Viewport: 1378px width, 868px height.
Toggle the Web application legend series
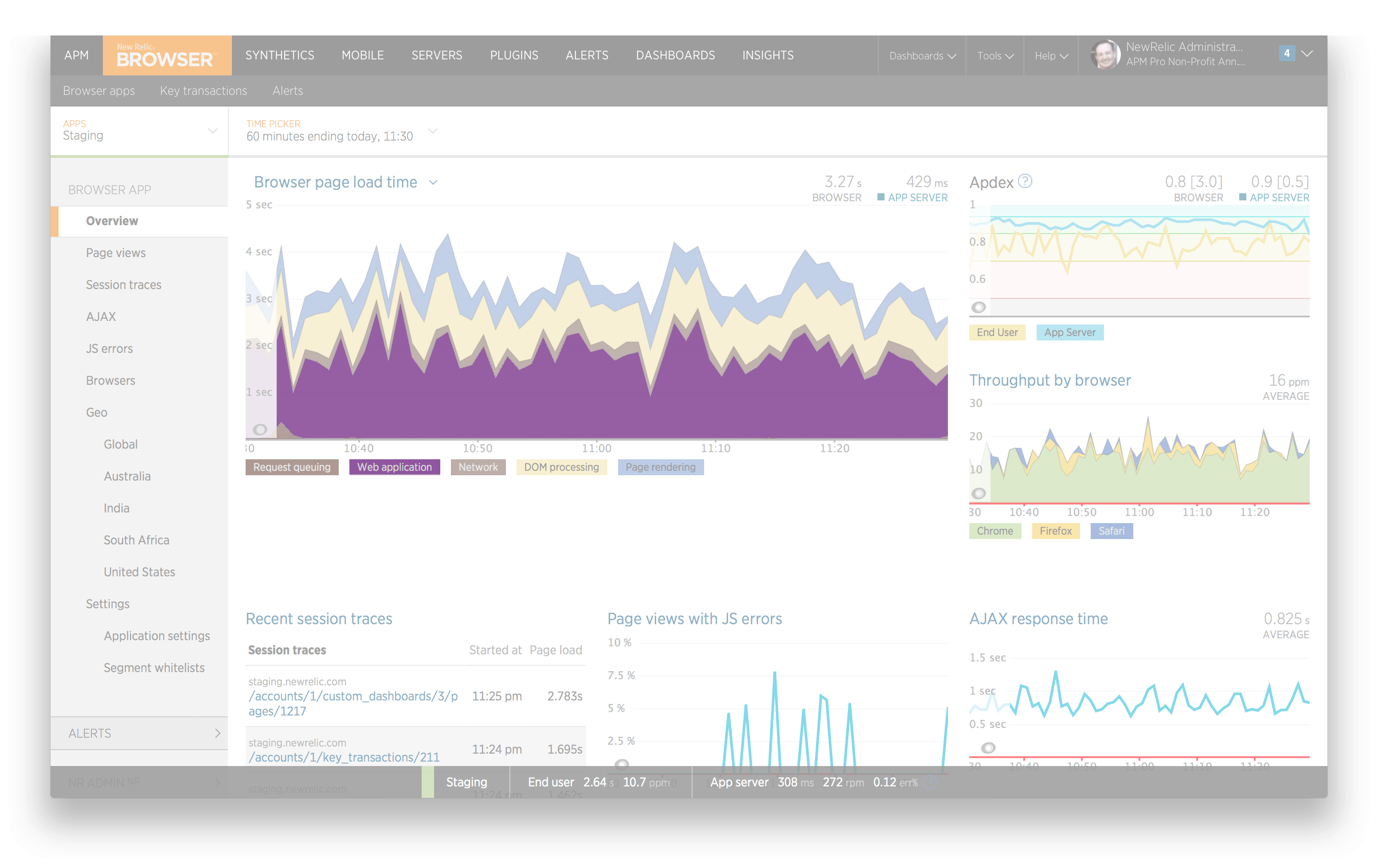pos(394,467)
